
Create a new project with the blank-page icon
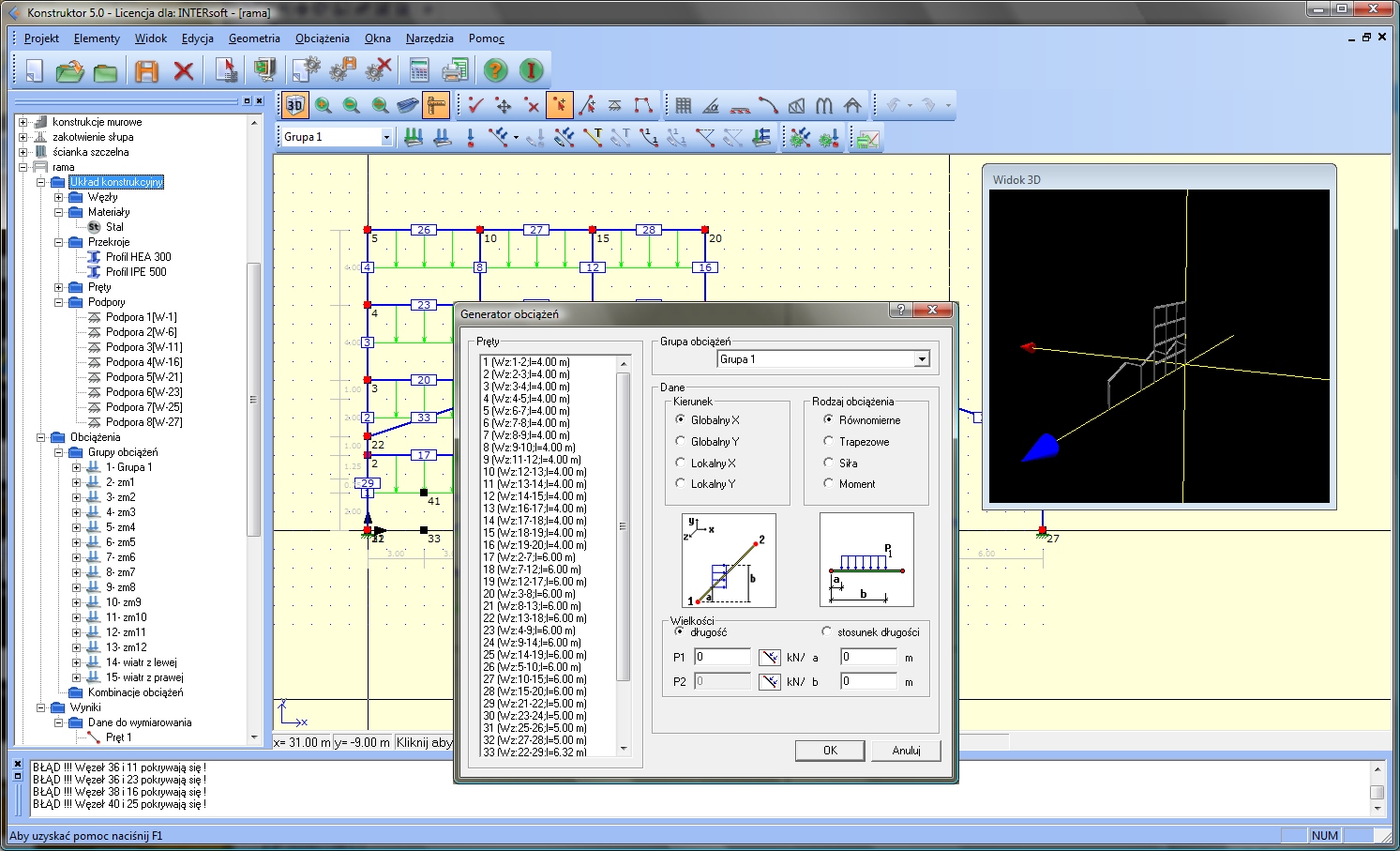pos(34,70)
